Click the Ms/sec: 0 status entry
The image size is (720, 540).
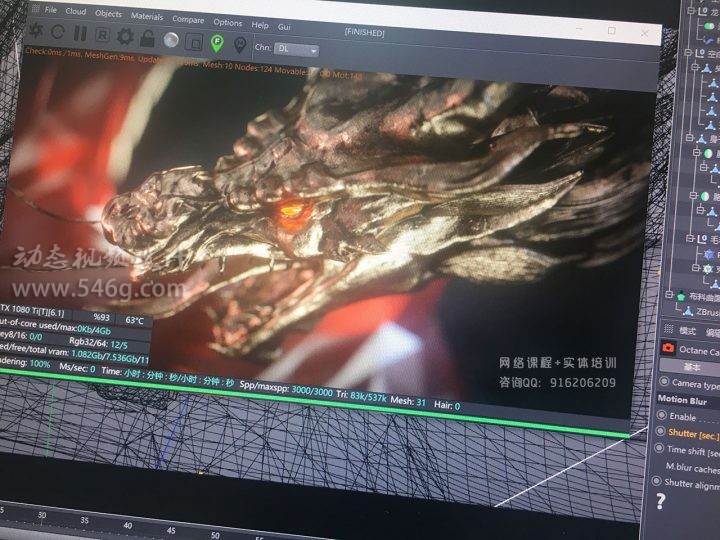point(77,368)
